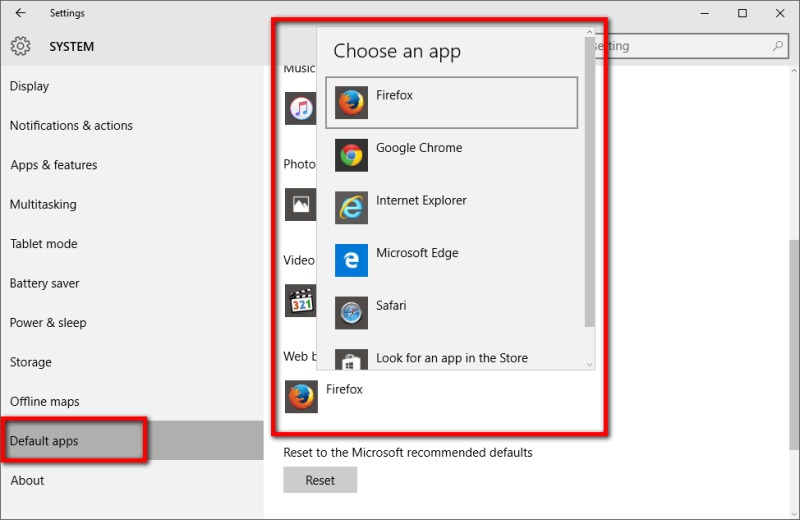
Task: Select the Default apps section
Action: tap(132, 440)
